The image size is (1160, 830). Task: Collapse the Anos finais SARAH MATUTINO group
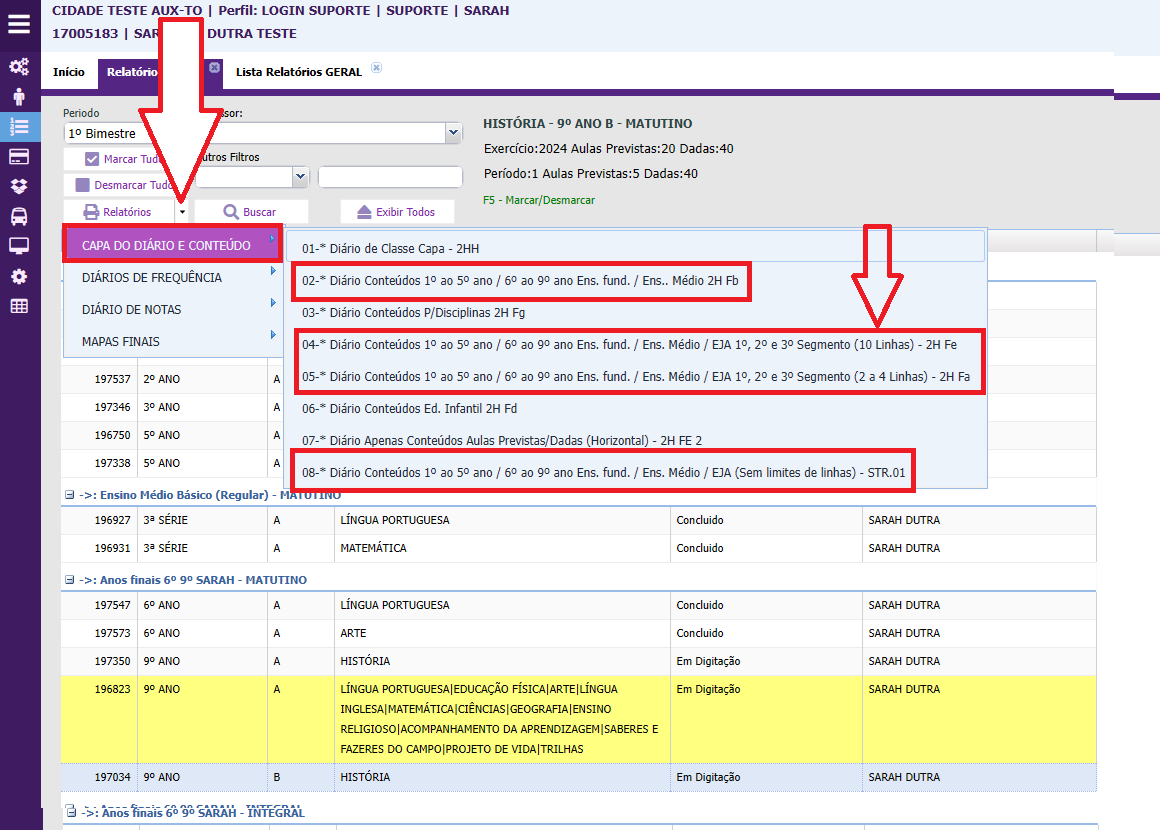tap(70, 580)
